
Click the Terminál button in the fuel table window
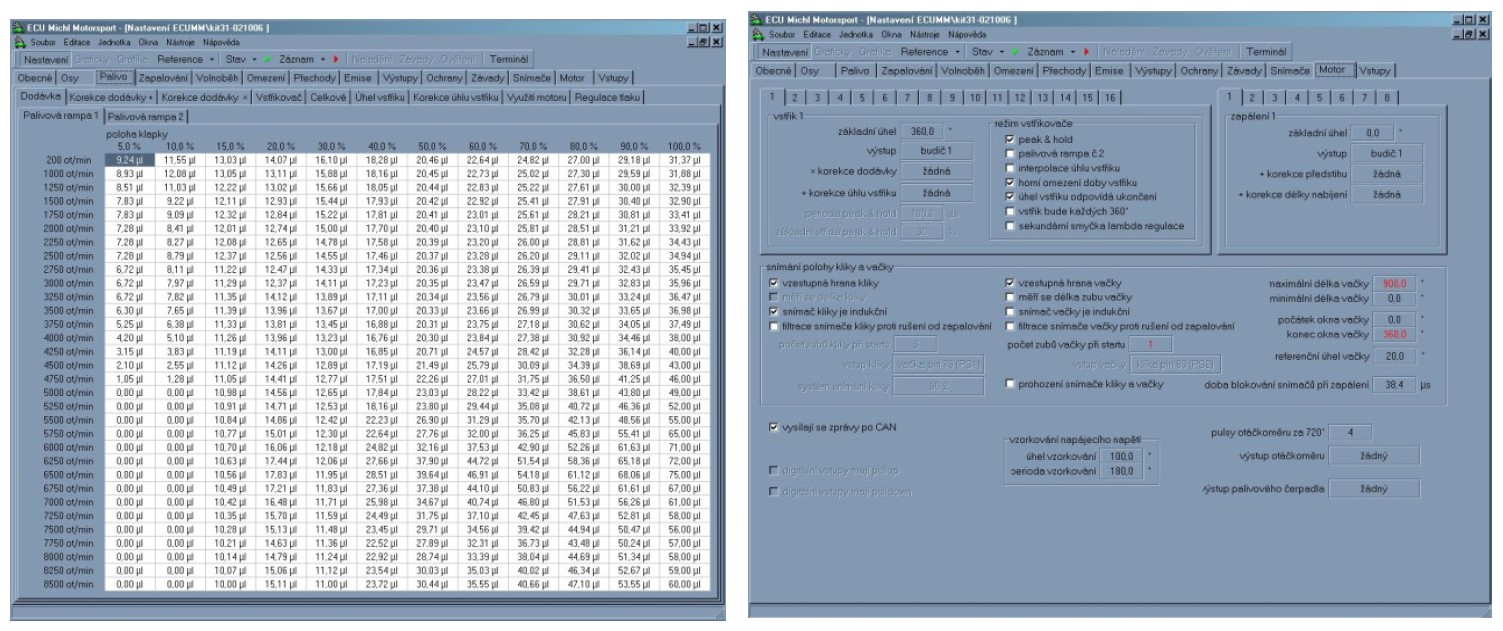508,60
